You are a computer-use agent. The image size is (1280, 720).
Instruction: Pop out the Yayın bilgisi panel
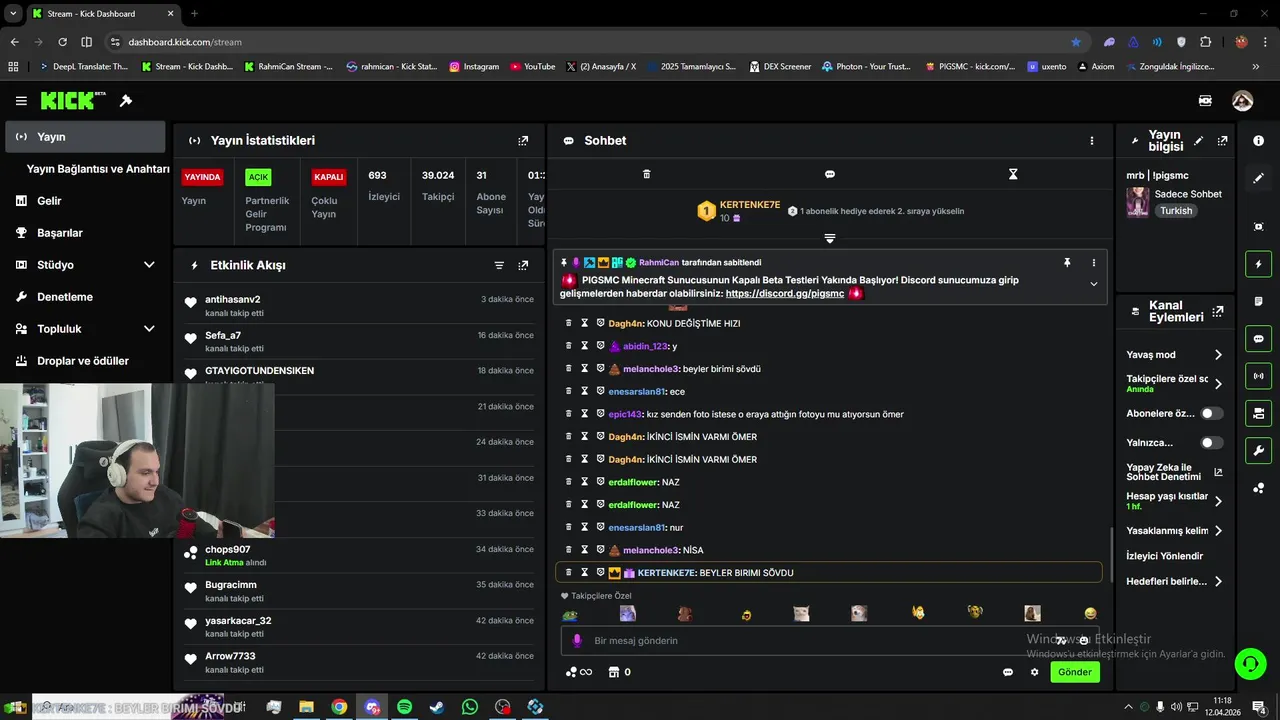pos(1222,141)
